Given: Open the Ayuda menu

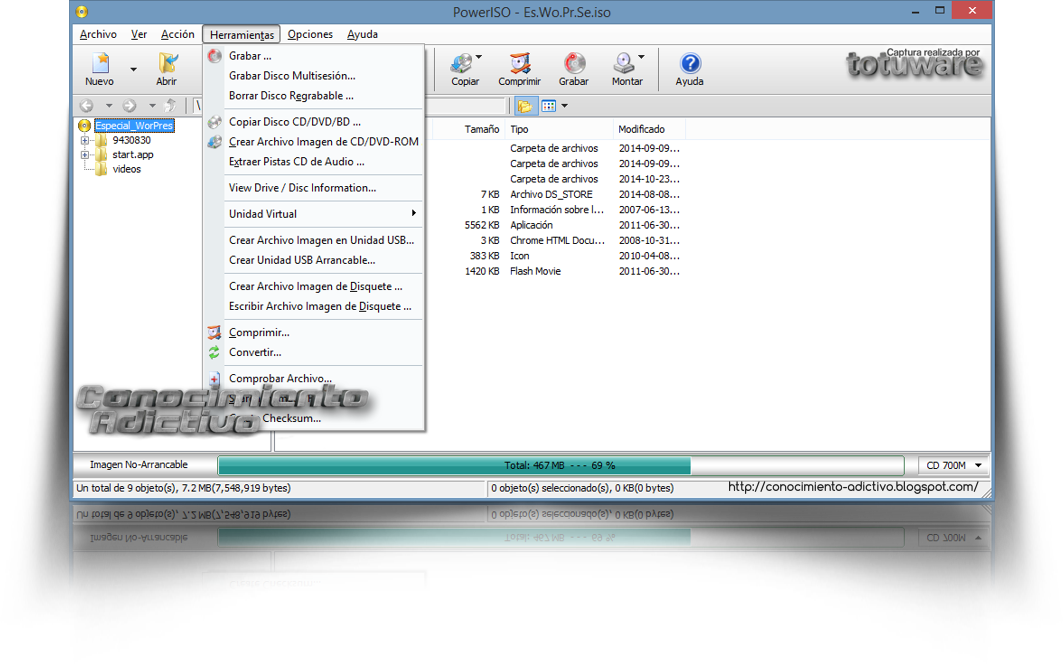Looking at the screenshot, I should coord(362,34).
